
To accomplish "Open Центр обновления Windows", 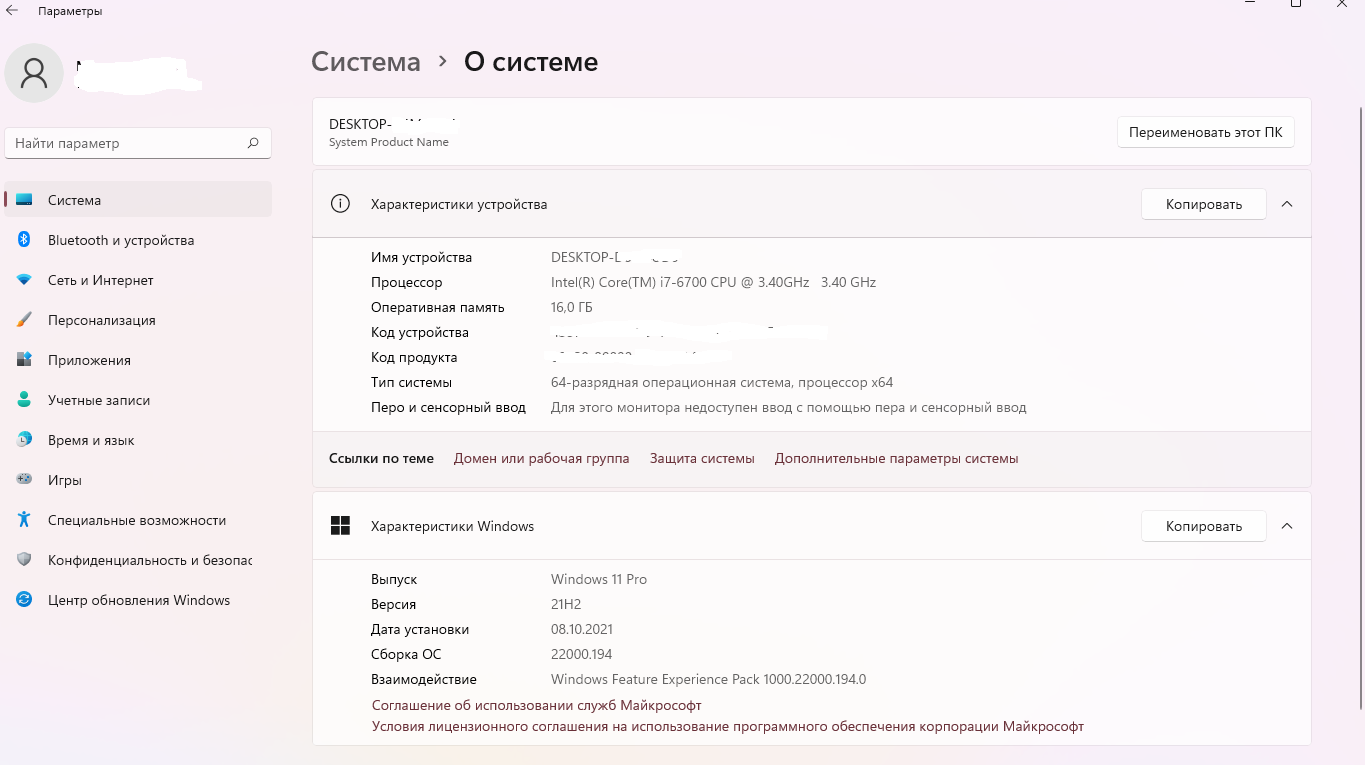I will point(138,600).
